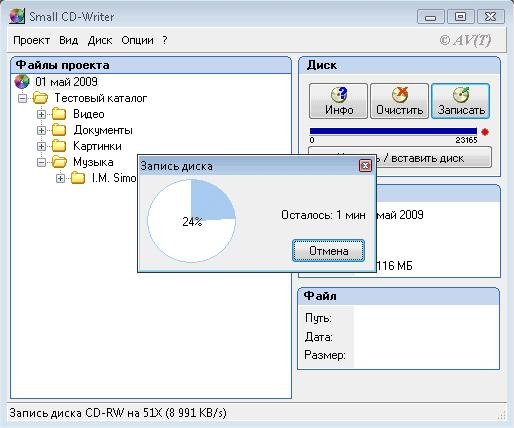Image resolution: width=514 pixels, height=428 pixels.
Task: Open the Опции menu
Action: point(137,40)
